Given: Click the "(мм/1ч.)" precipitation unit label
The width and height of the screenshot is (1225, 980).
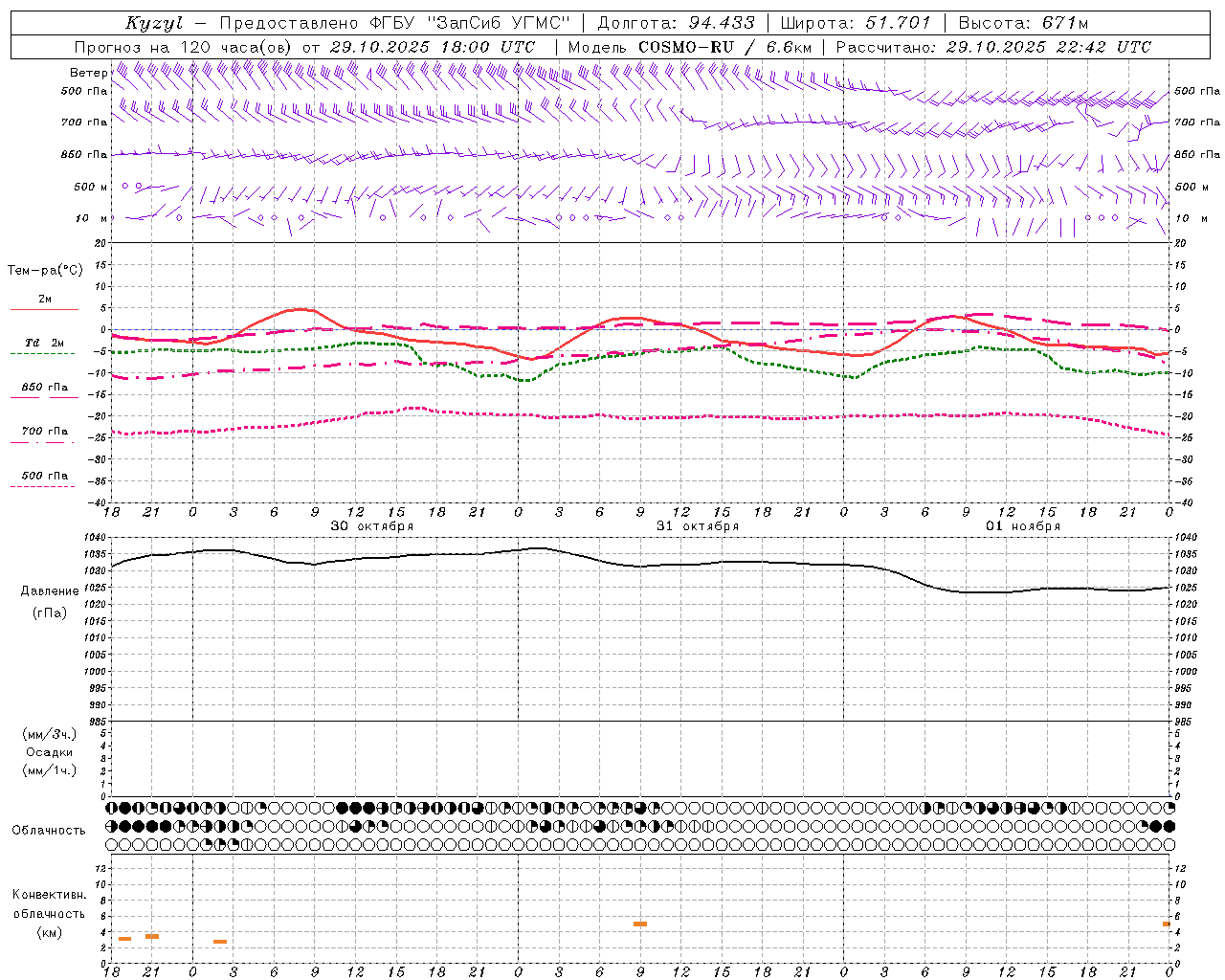Looking at the screenshot, I should pyautogui.click(x=50, y=770).
